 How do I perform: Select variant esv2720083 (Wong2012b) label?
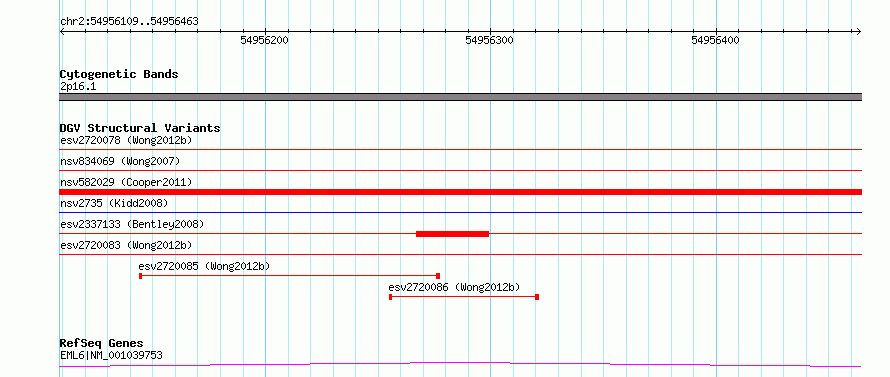pos(126,245)
